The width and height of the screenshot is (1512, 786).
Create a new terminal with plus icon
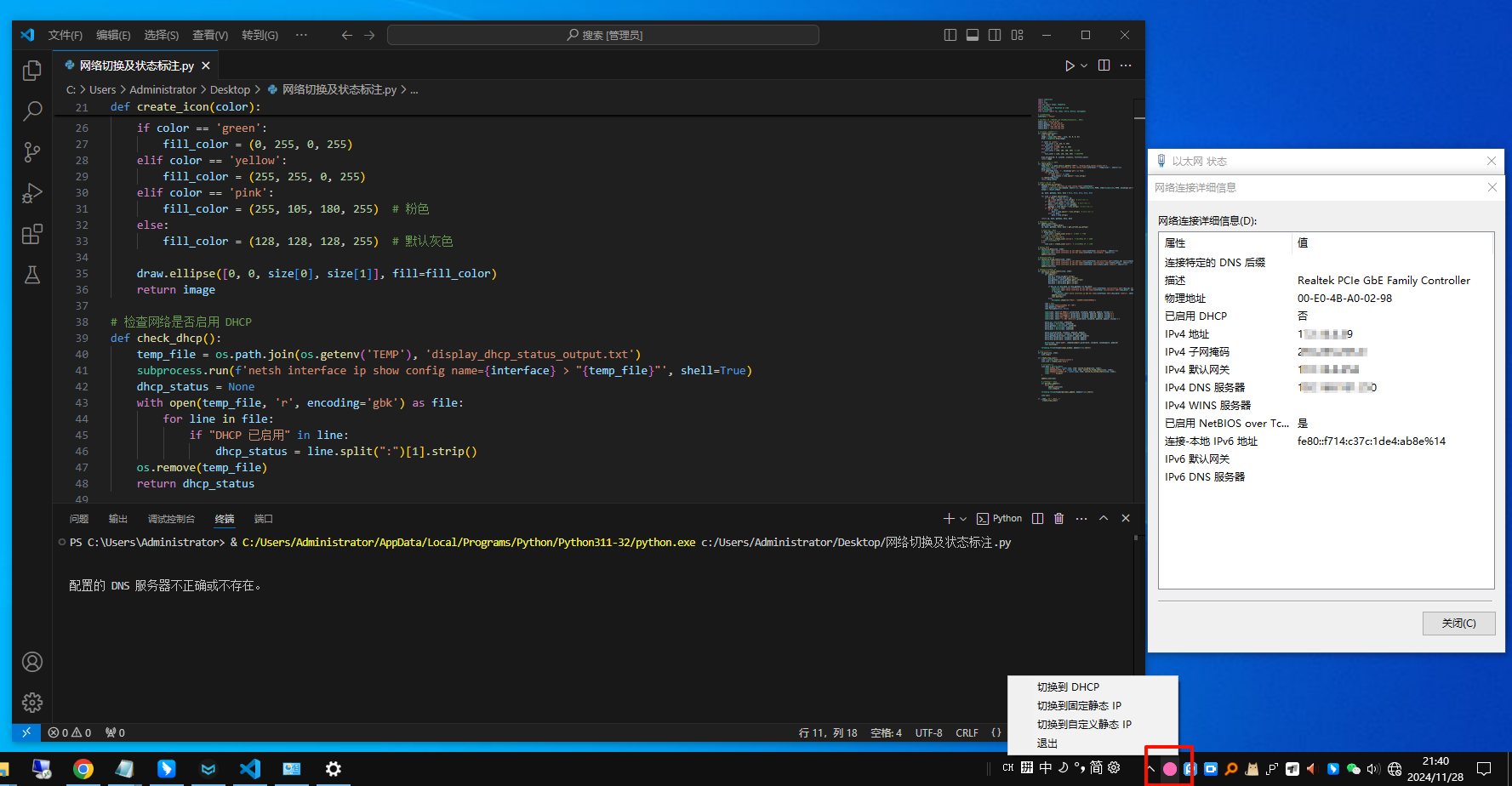point(949,518)
